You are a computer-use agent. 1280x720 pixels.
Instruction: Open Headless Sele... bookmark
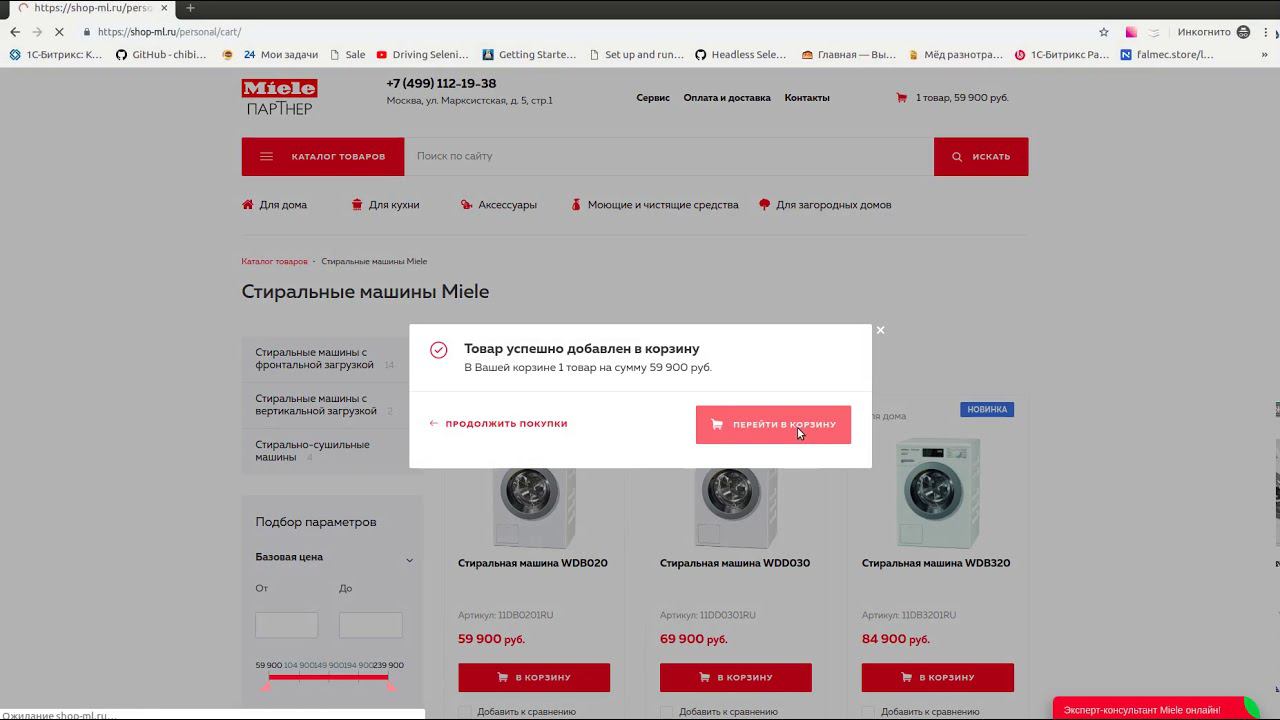point(741,55)
